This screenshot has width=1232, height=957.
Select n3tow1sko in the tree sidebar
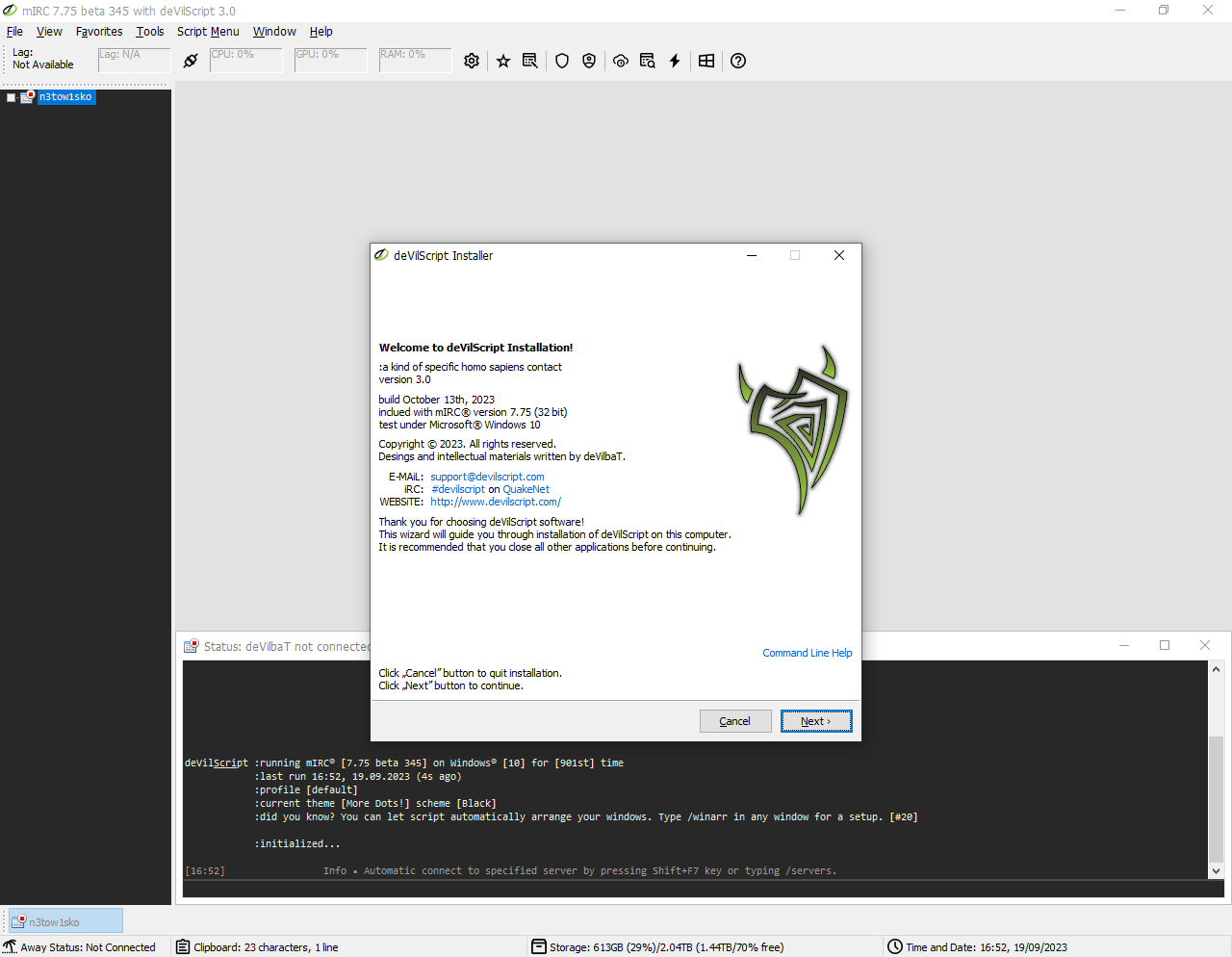[65, 97]
